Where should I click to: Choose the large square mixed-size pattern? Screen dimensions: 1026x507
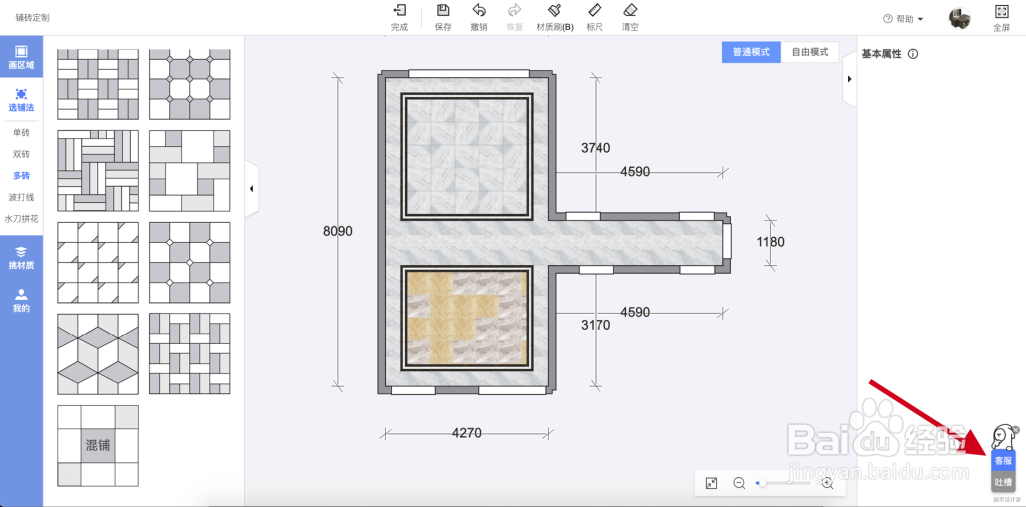coord(190,171)
